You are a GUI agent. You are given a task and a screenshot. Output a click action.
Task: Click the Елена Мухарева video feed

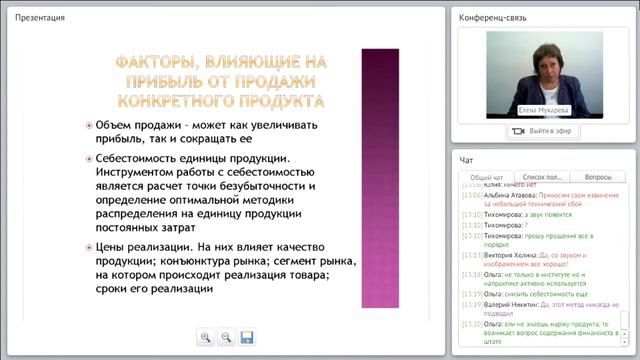[544, 75]
